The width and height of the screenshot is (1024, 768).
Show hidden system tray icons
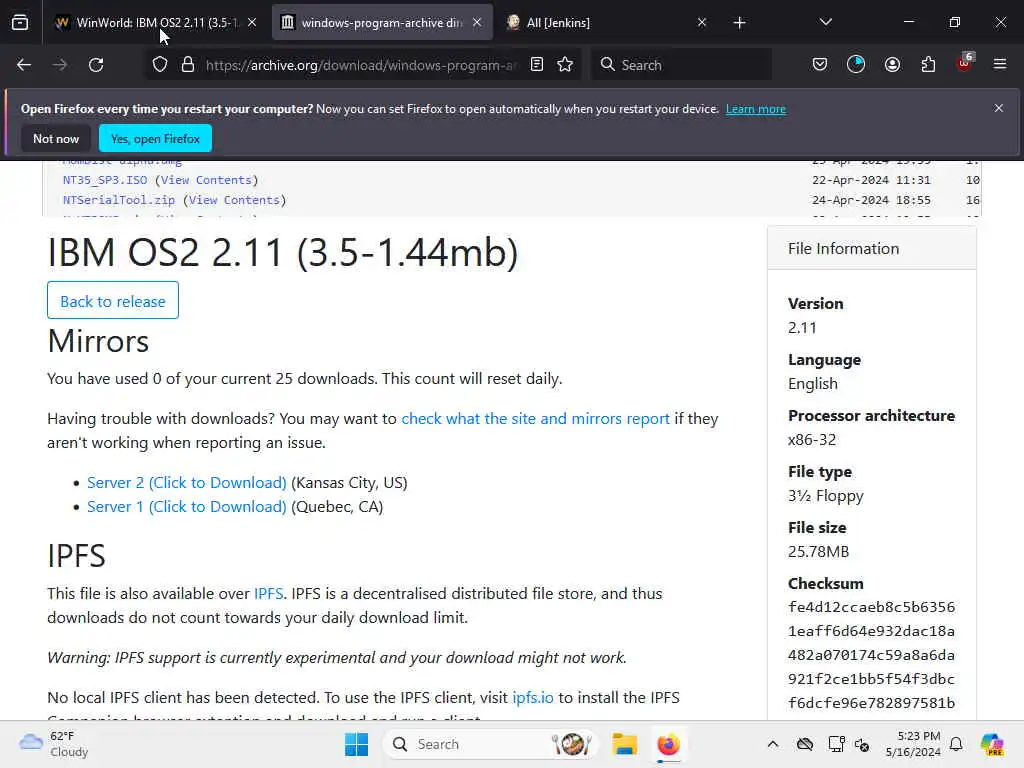click(773, 744)
